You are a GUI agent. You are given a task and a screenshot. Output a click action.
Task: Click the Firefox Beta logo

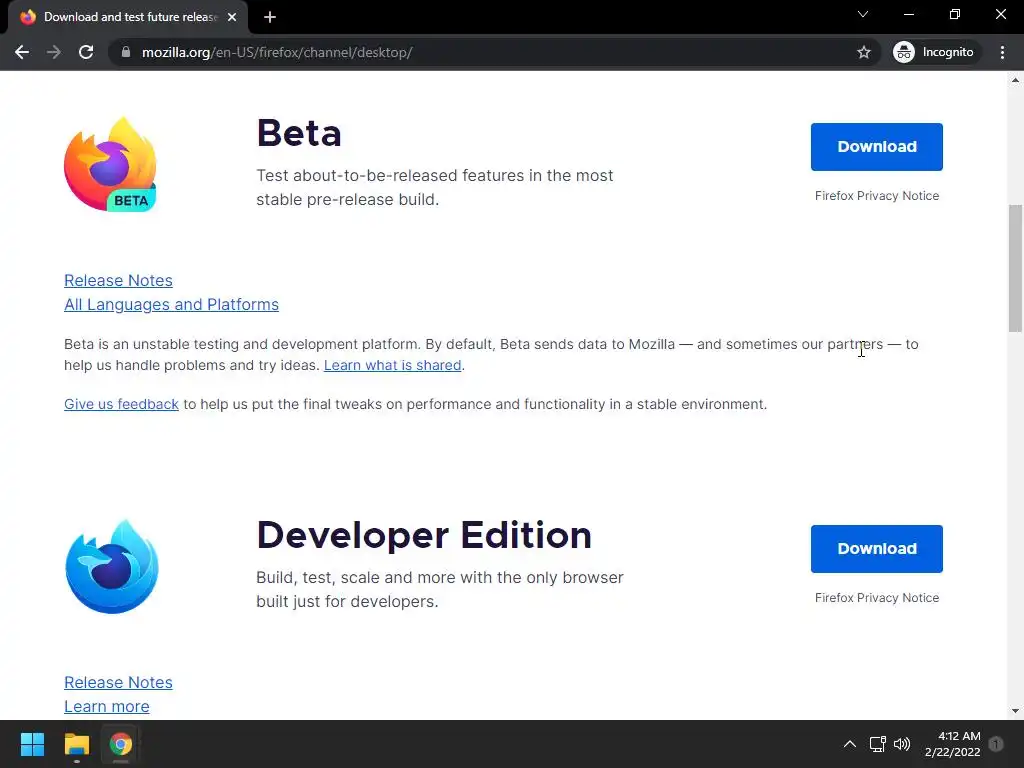tap(110, 164)
